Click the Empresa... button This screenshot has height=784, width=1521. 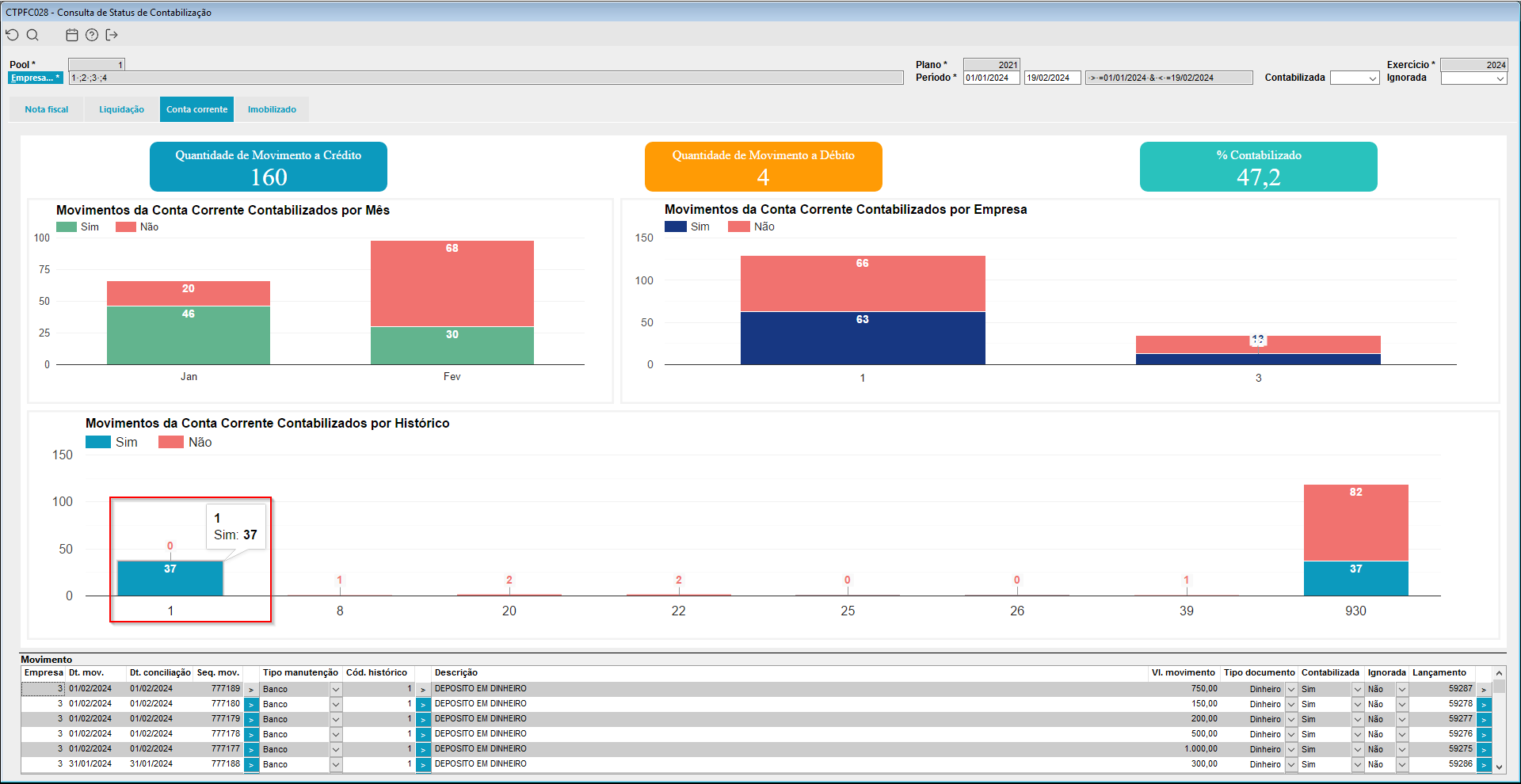36,78
